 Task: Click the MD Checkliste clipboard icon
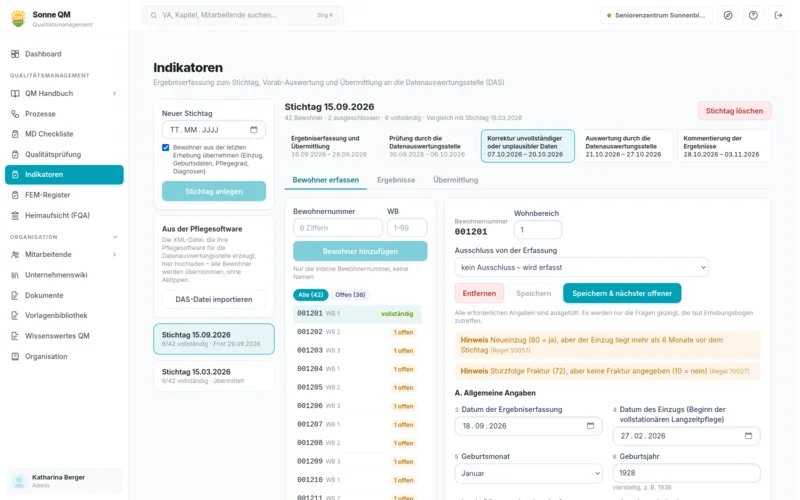tap(15, 134)
